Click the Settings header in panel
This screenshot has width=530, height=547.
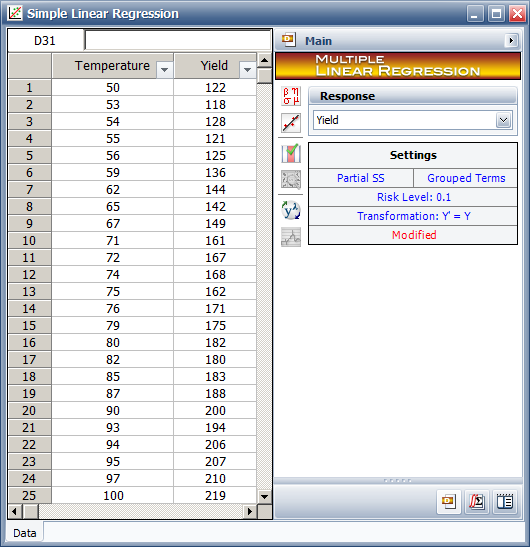click(x=413, y=155)
